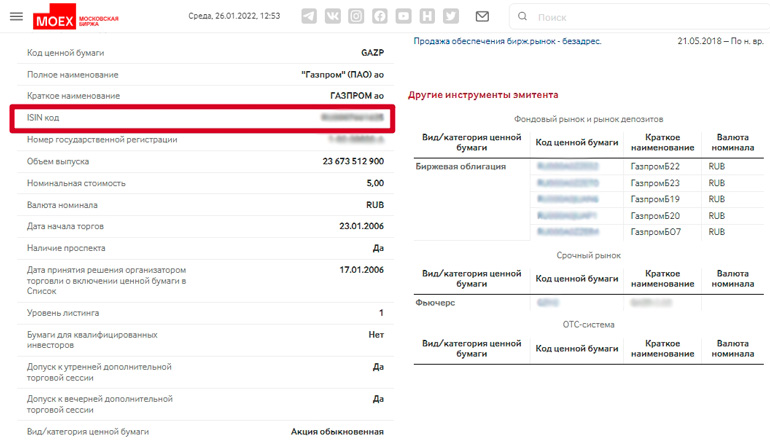Select Нет for qualified investors row

(x=376, y=334)
